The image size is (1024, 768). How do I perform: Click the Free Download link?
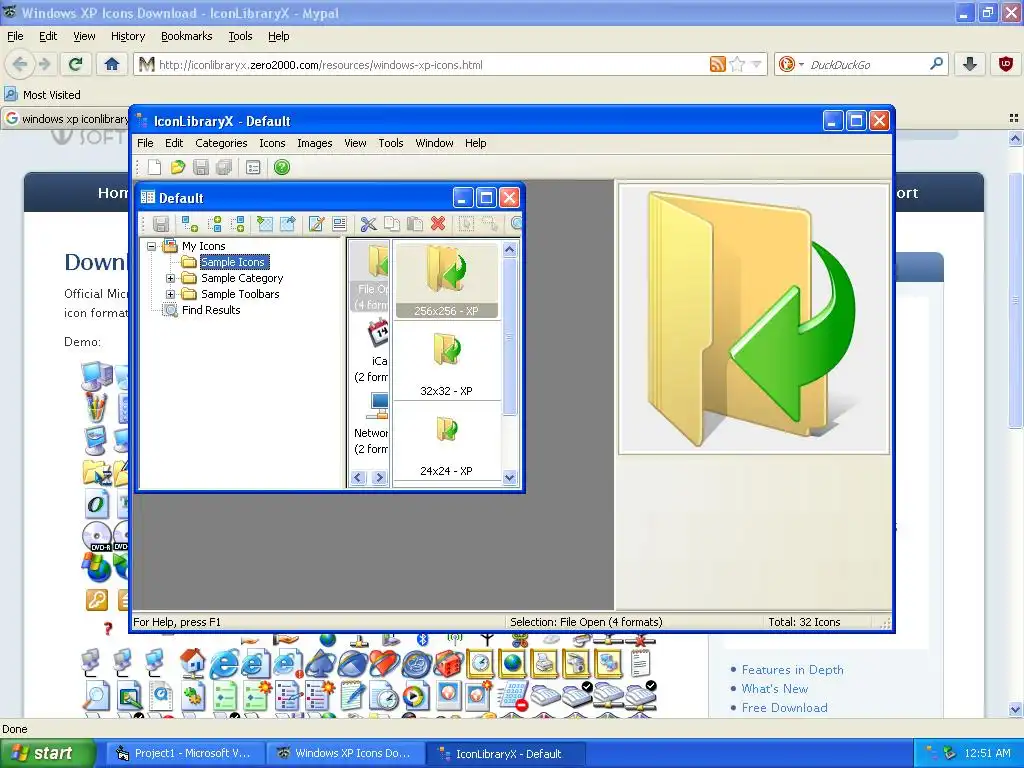coord(784,707)
